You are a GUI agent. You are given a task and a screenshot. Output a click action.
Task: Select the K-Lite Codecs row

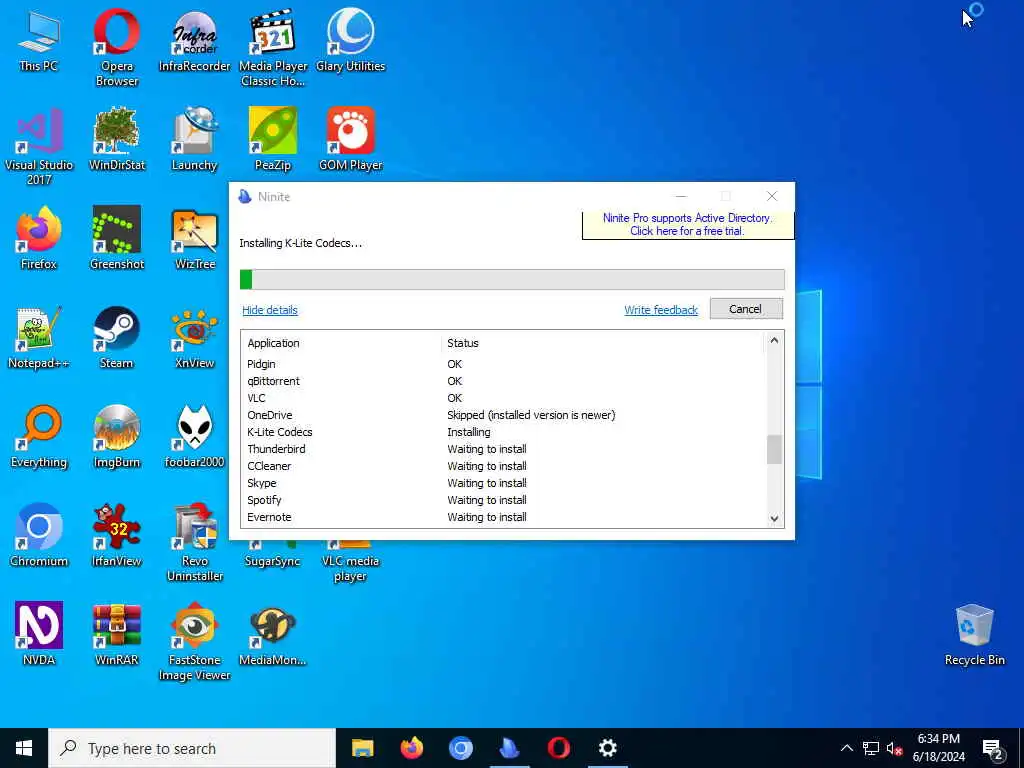pyautogui.click(x=503, y=432)
